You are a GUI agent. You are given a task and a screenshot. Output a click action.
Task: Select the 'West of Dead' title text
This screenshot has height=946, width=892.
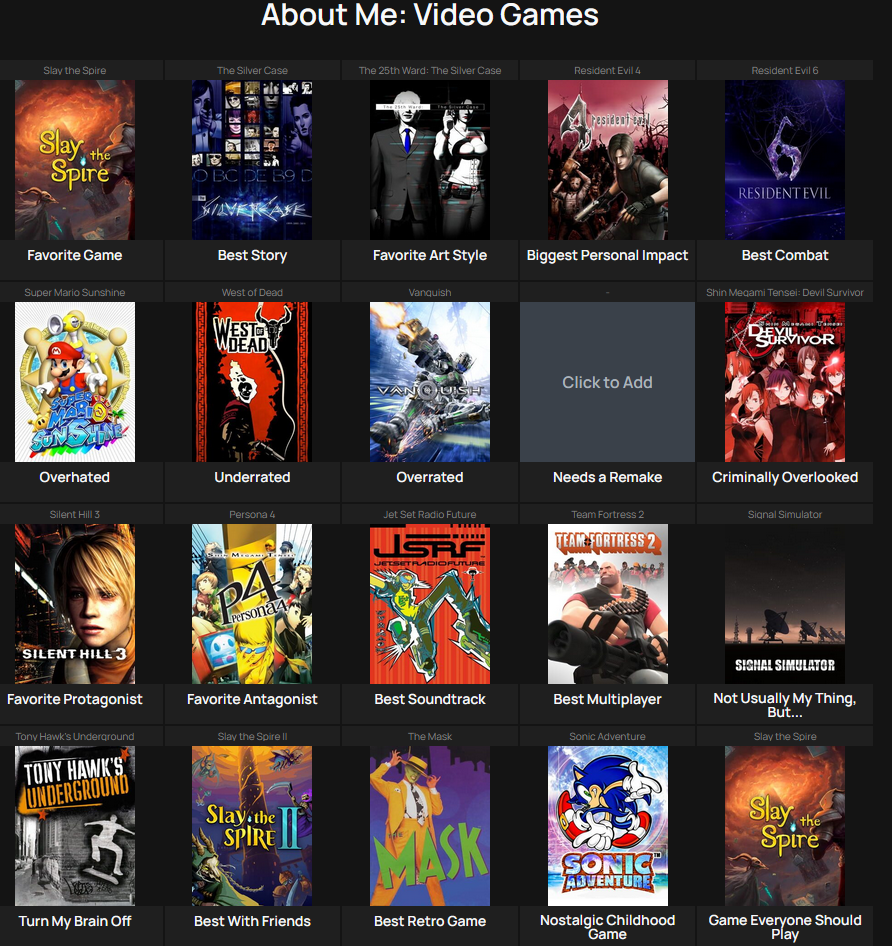pyautogui.click(x=252, y=293)
